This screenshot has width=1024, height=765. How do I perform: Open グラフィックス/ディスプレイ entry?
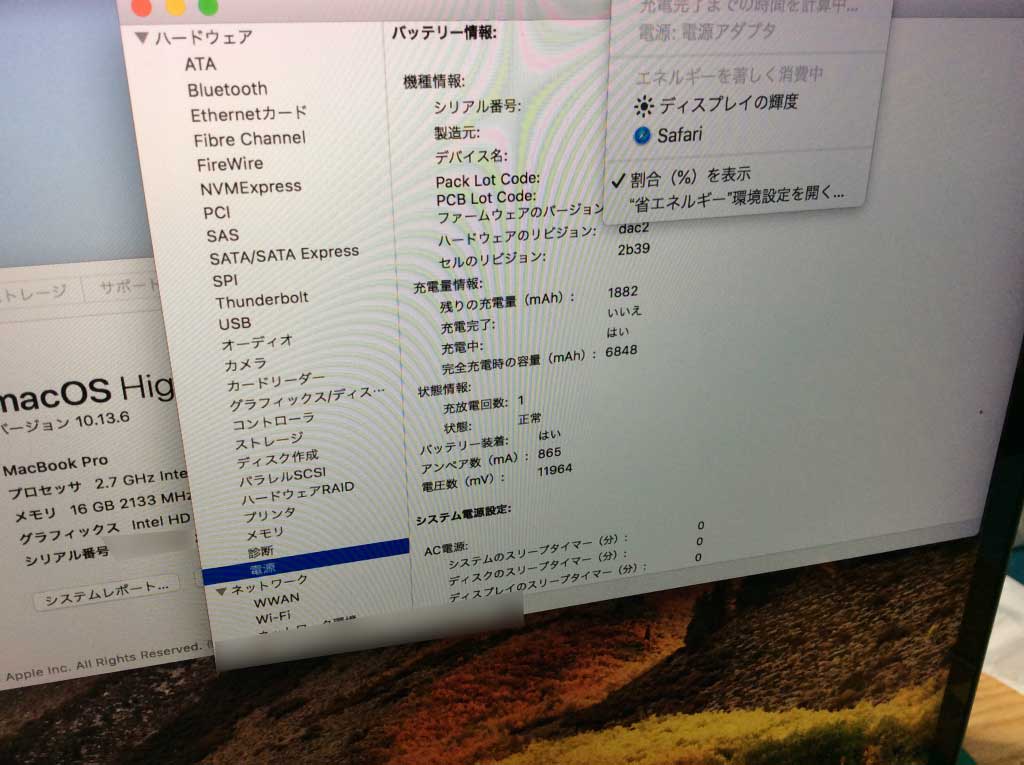(x=306, y=399)
